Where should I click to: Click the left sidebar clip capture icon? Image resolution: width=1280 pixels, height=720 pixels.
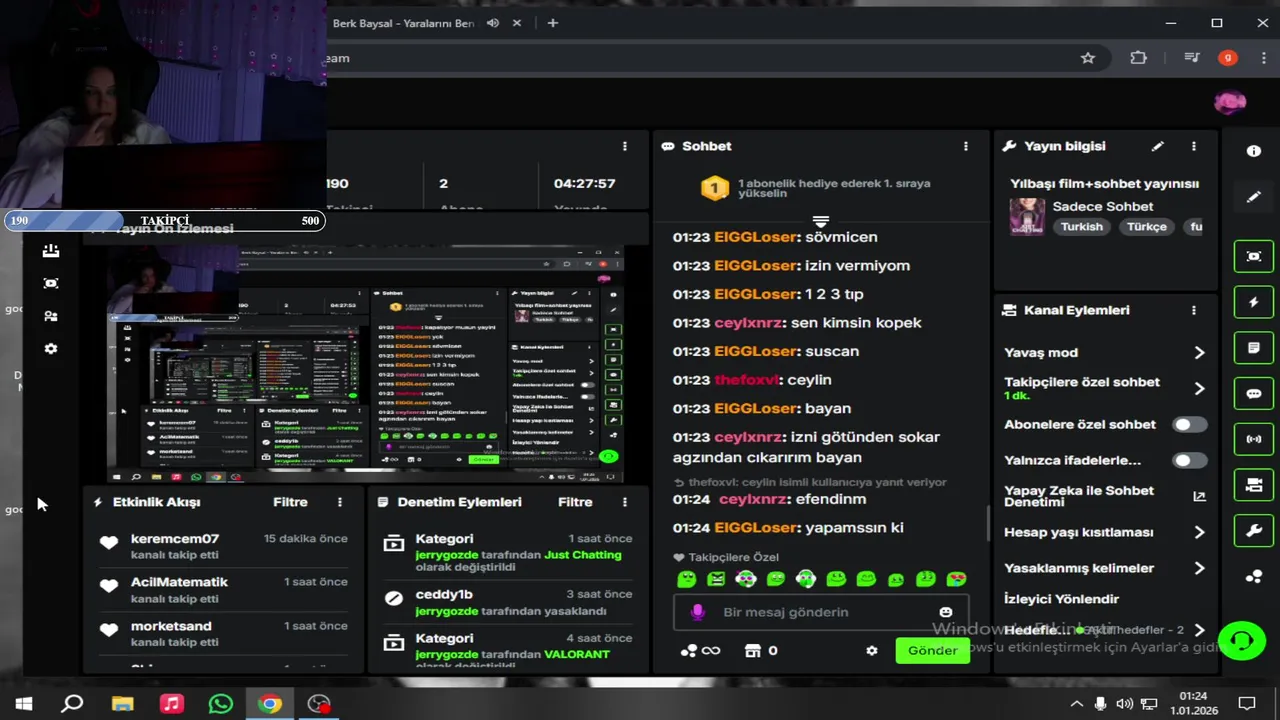(x=51, y=283)
